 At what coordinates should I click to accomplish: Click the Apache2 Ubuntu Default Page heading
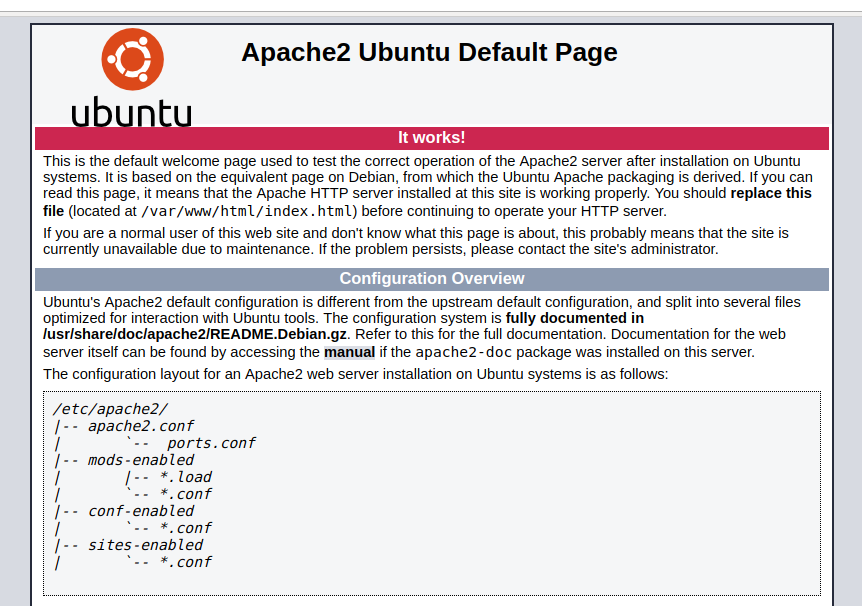coord(429,52)
